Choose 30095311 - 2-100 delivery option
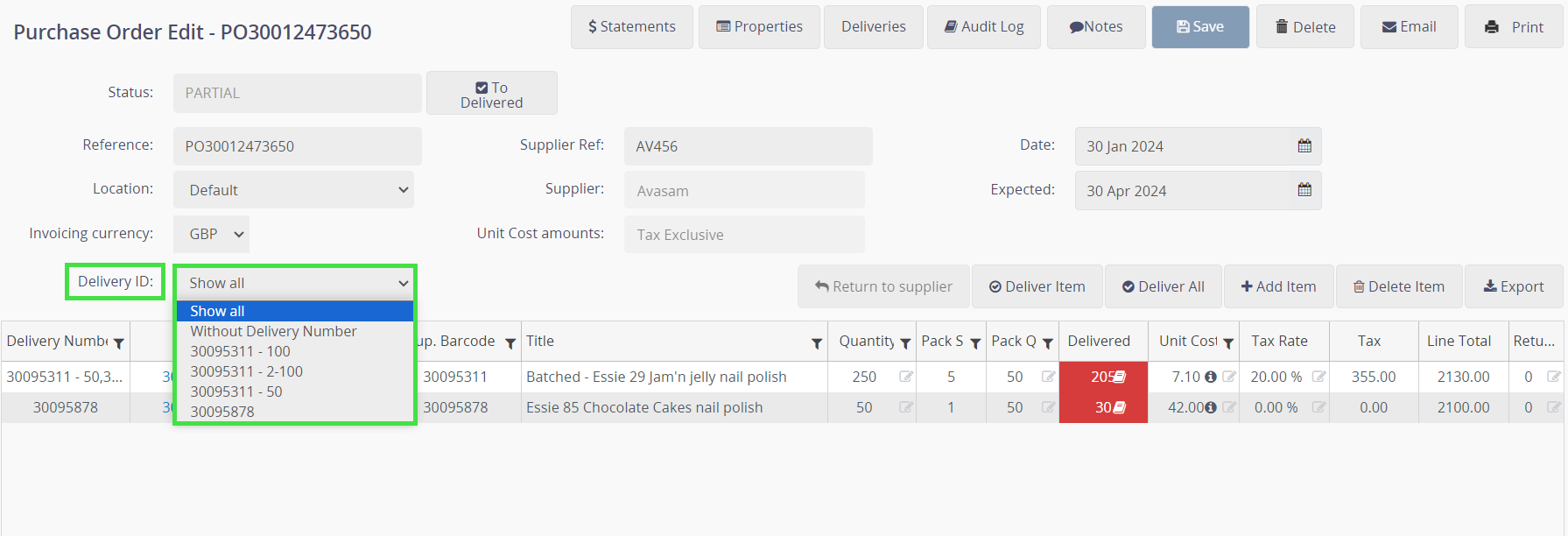 (246, 371)
